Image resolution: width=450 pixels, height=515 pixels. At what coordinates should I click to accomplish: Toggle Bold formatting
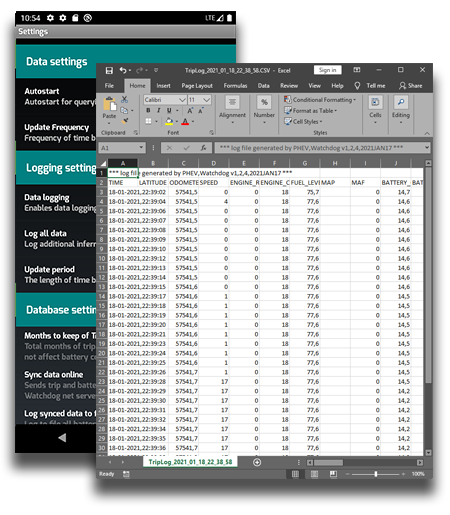click(x=148, y=110)
